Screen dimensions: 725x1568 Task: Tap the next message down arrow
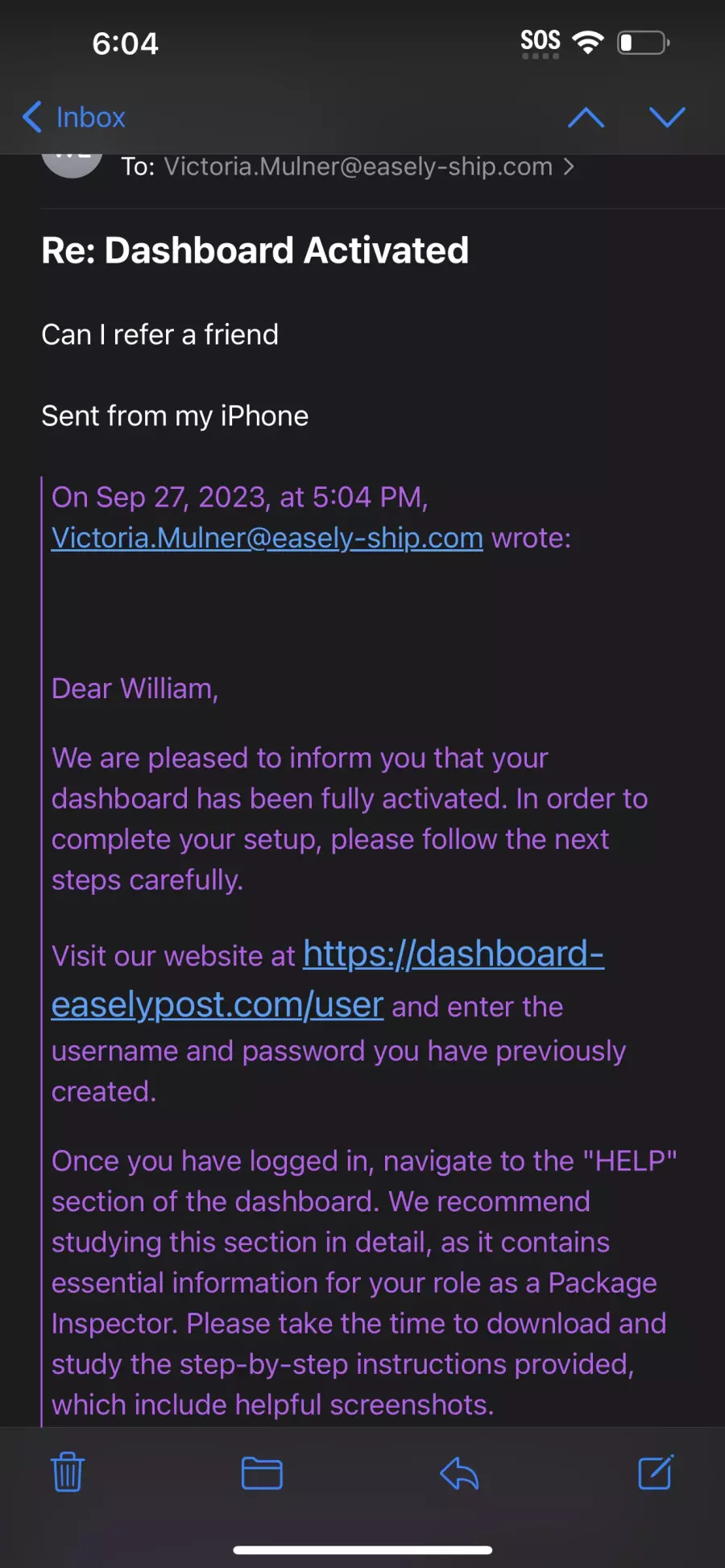coord(667,118)
